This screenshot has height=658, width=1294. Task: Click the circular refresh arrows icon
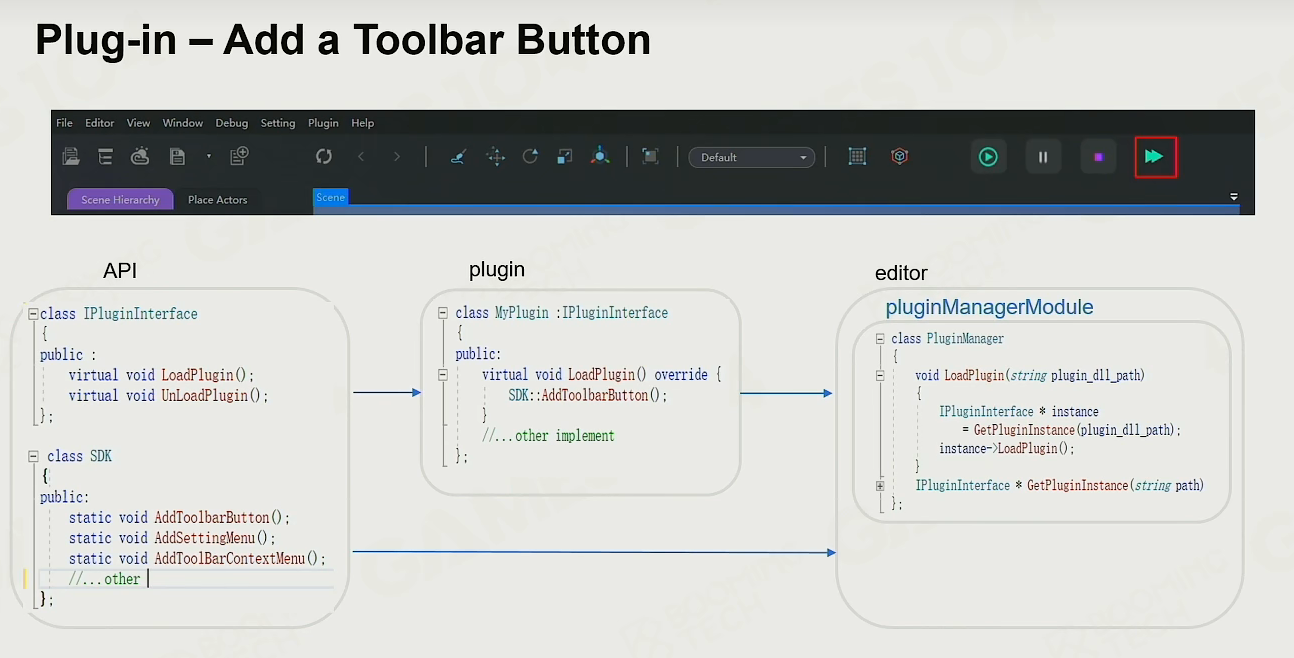324,156
